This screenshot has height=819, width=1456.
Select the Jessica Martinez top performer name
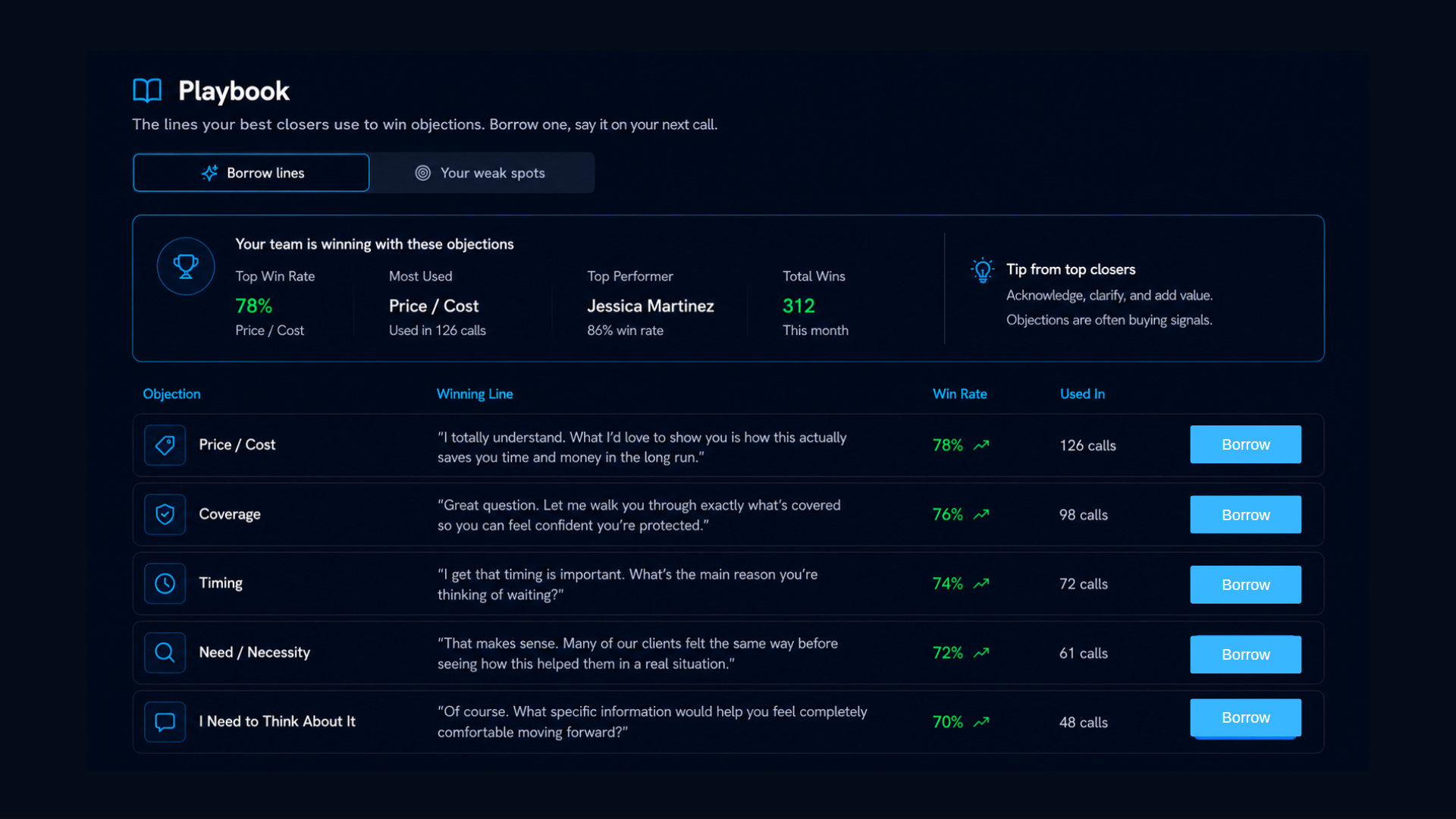(x=650, y=306)
